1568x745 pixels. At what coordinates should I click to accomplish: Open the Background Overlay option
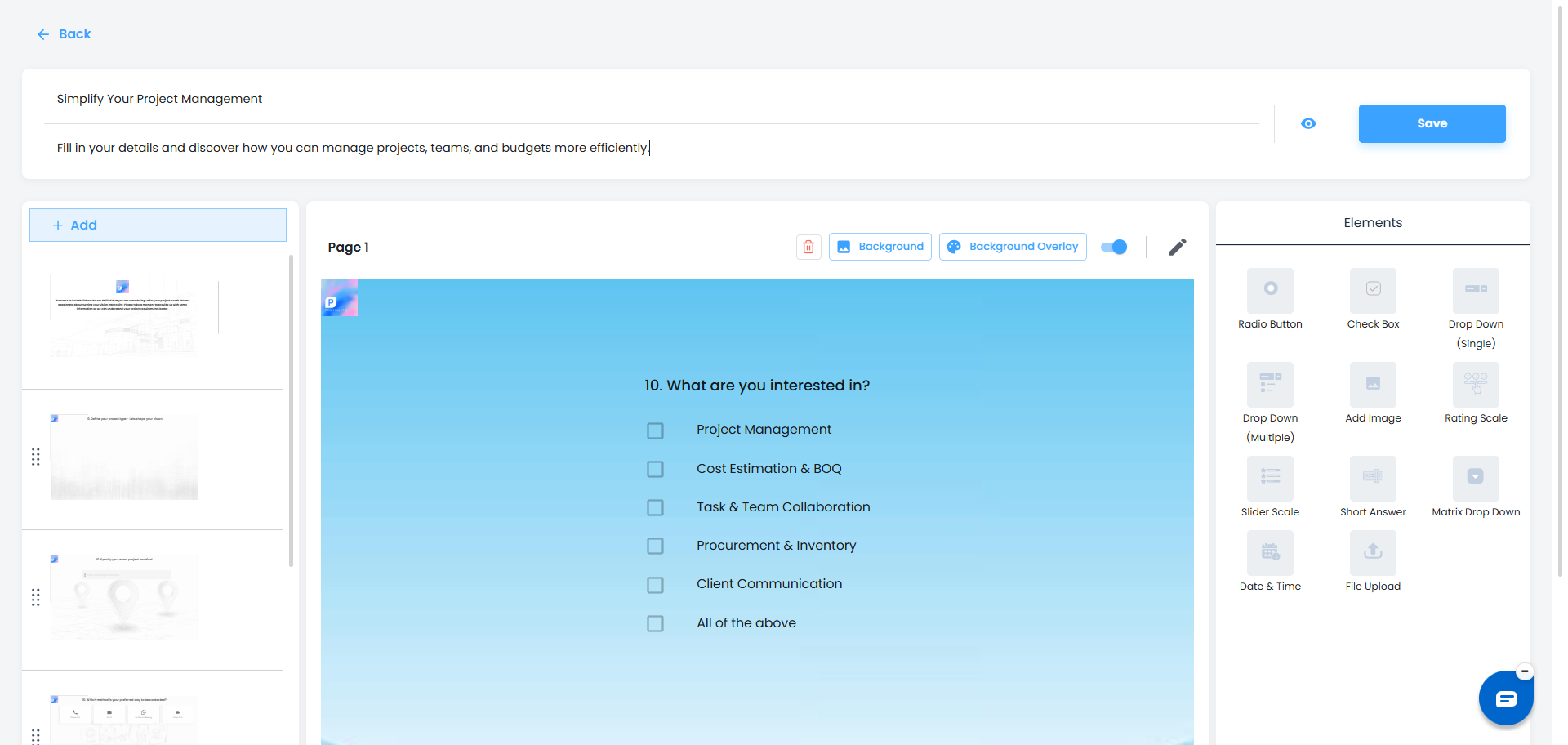click(x=1013, y=247)
